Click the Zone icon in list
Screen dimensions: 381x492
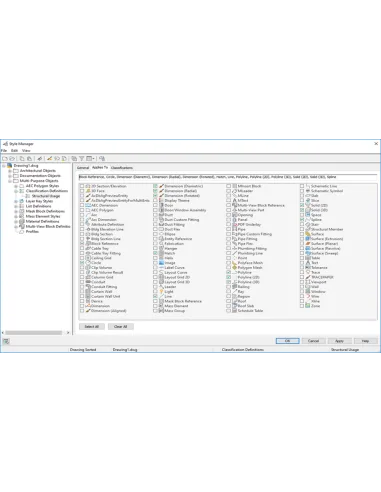point(308,306)
